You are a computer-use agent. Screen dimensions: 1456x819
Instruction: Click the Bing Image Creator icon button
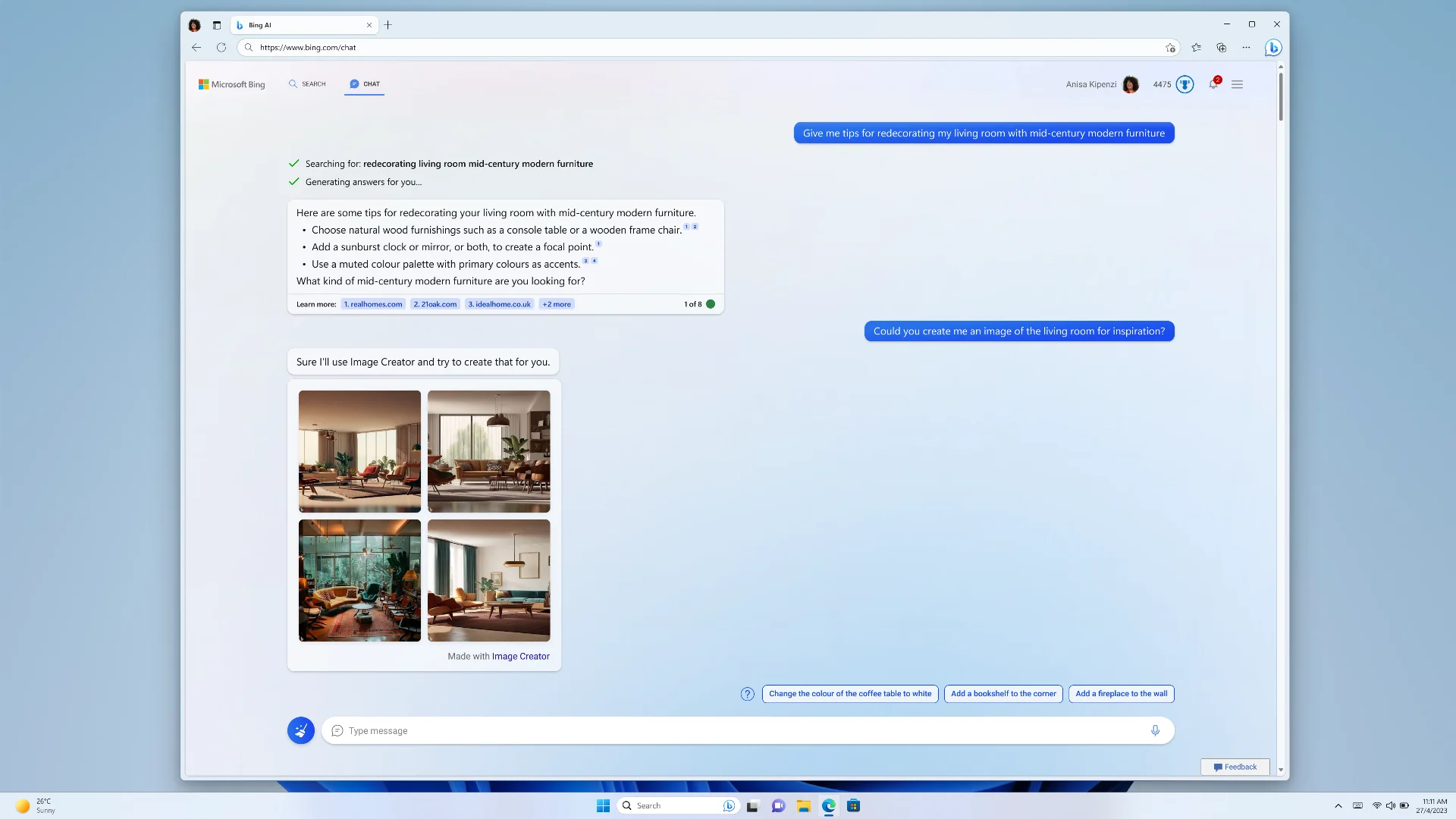(300, 730)
